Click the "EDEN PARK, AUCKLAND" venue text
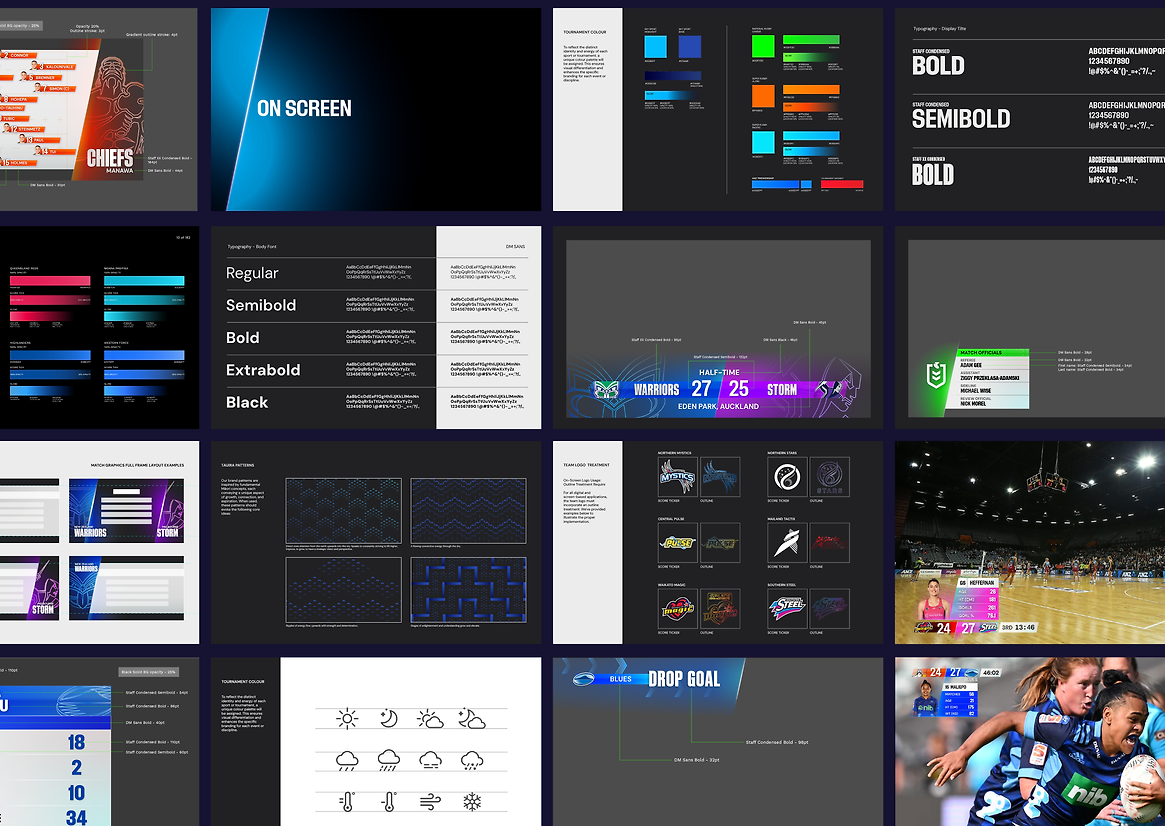 point(718,406)
